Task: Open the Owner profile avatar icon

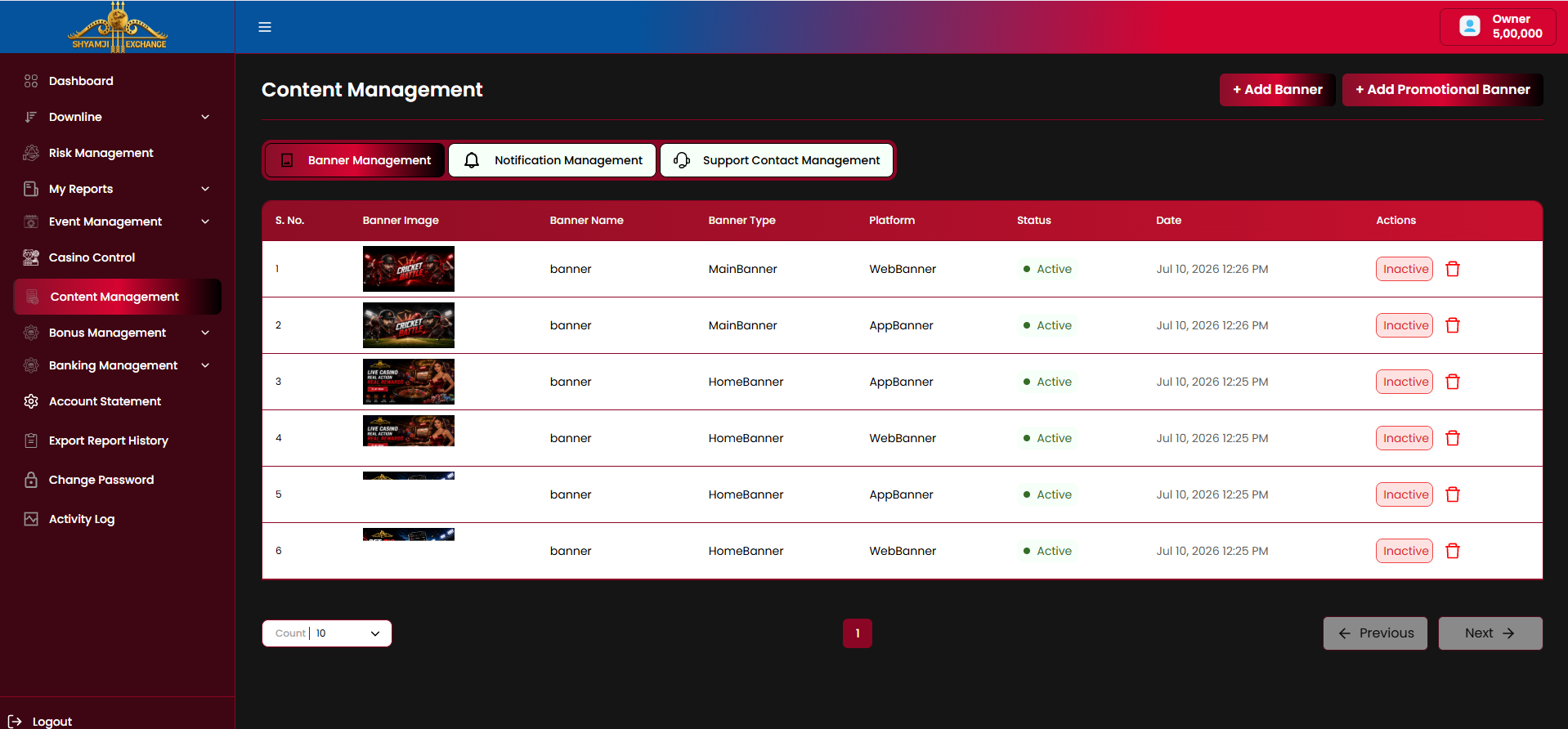Action: [x=1469, y=26]
